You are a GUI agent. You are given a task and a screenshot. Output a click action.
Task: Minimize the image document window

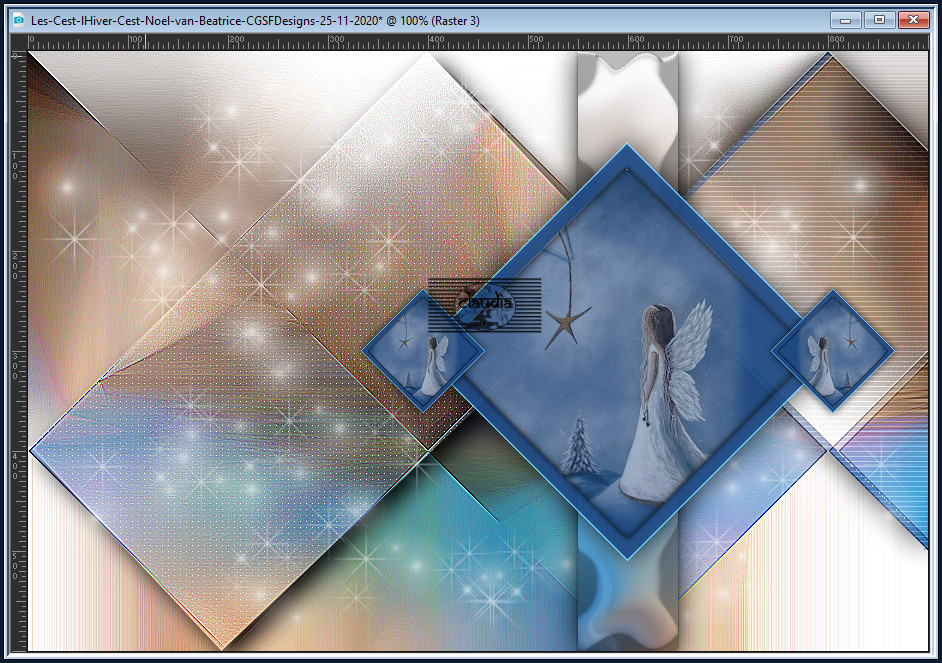click(x=846, y=20)
